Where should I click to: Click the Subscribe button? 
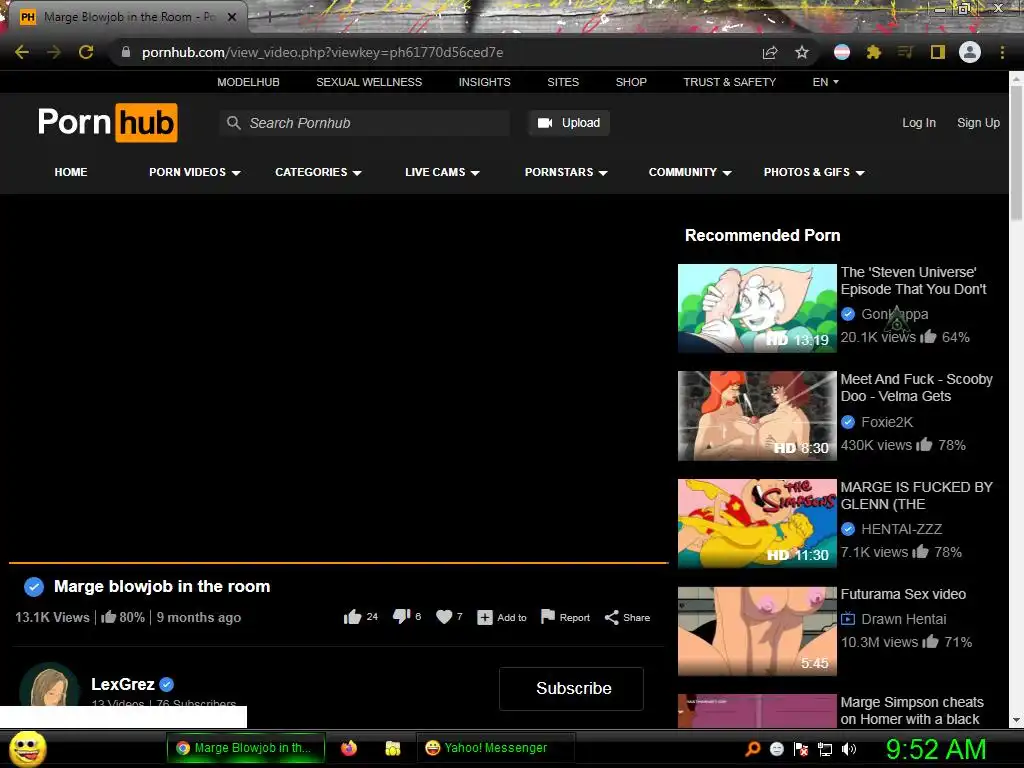pos(571,688)
